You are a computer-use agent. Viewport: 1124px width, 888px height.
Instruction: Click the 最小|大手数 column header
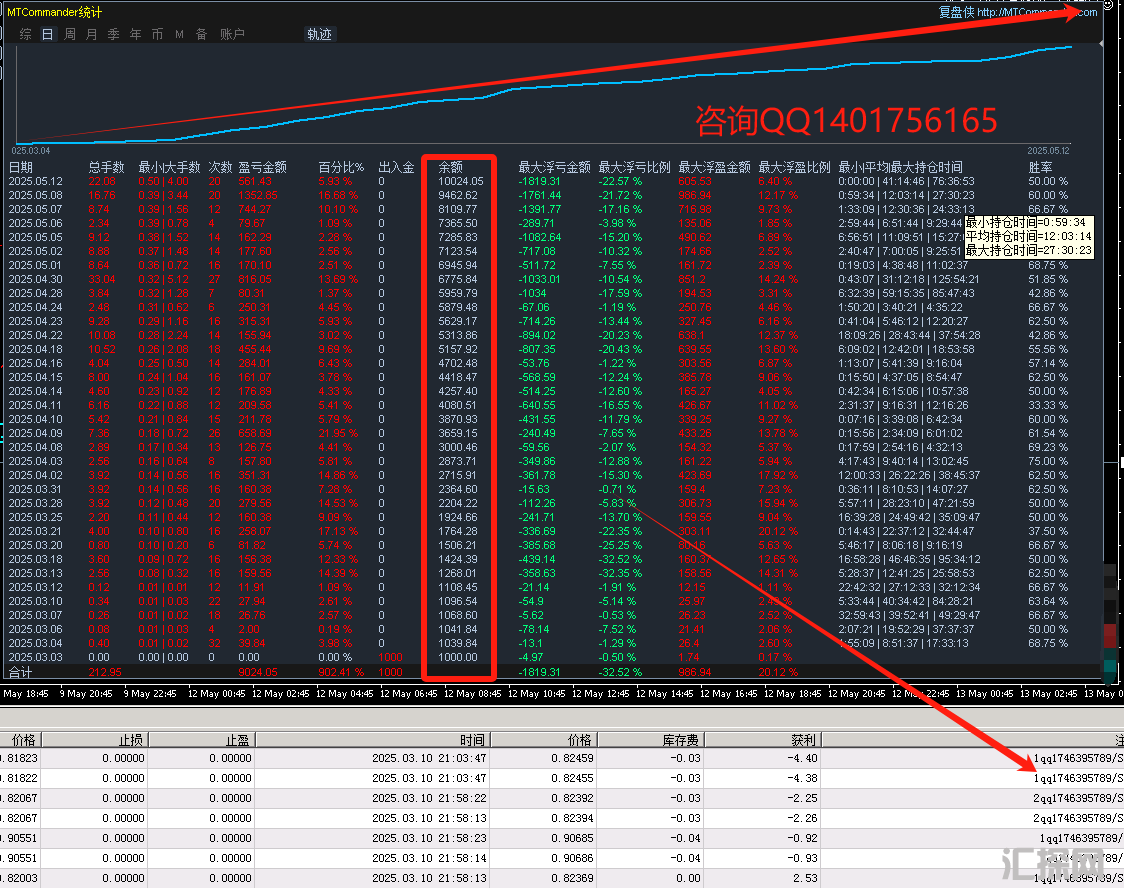[169, 167]
